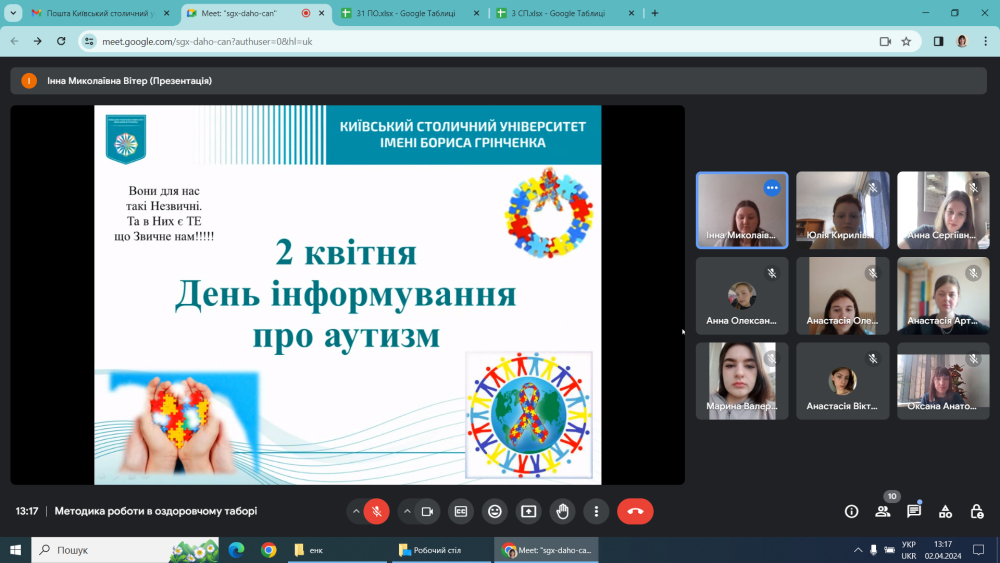Screen dimensions: 1000x563
Task: Select Оксана Анато... participant tile
Action: tap(943, 381)
